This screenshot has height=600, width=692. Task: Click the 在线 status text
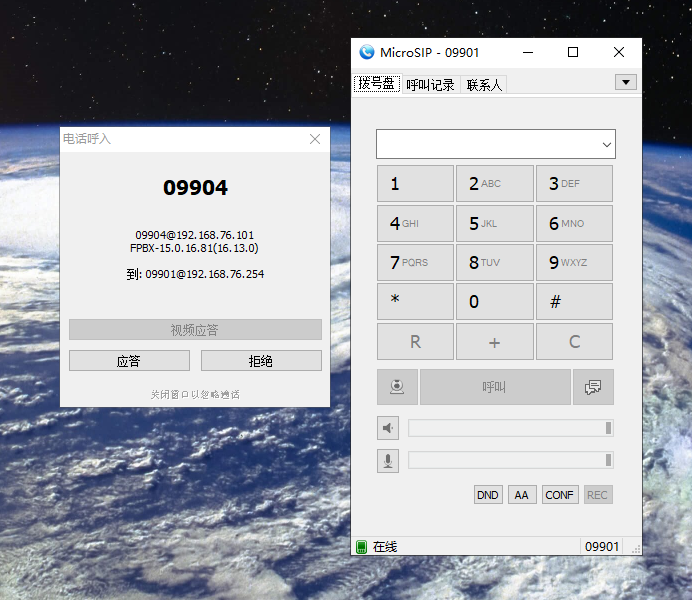click(x=385, y=547)
